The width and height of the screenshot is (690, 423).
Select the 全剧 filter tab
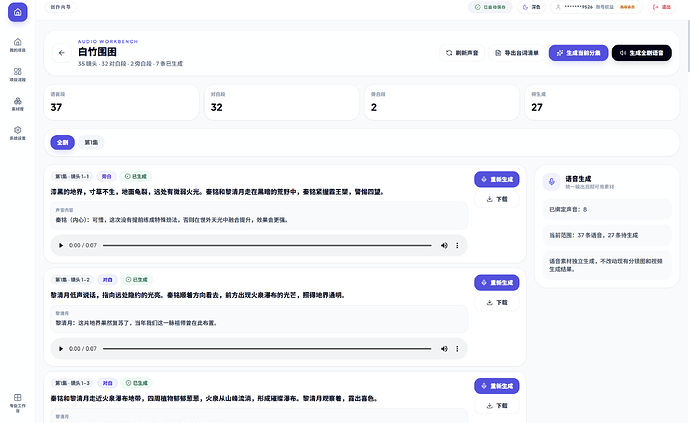pos(62,142)
